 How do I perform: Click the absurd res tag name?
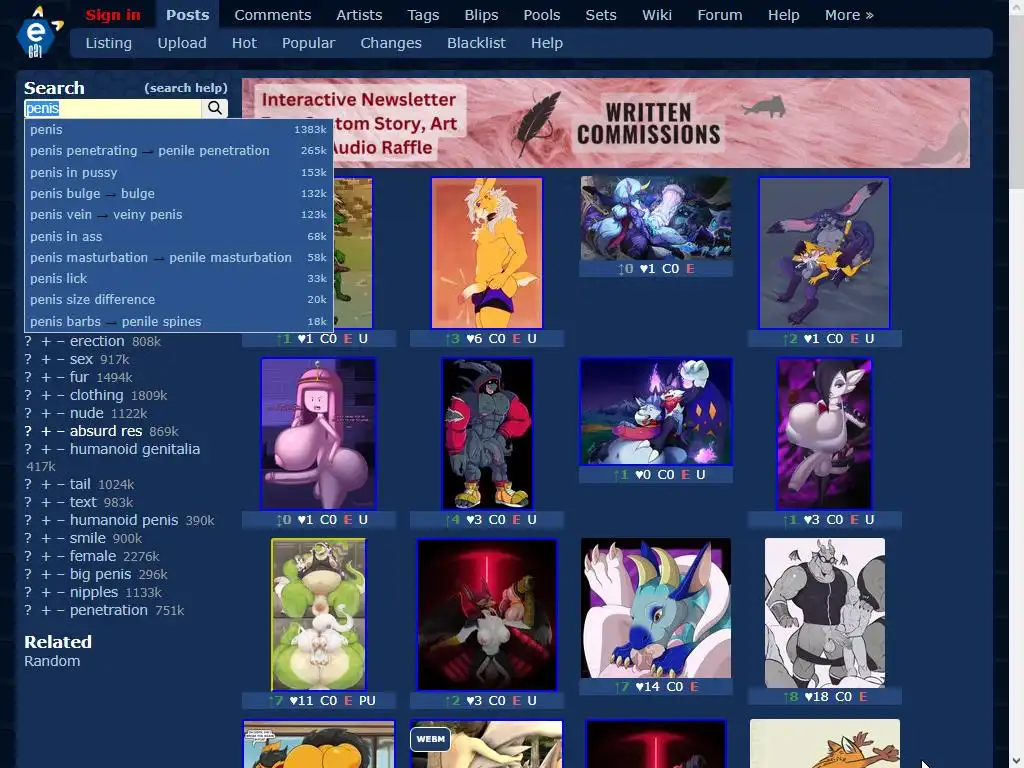click(106, 431)
